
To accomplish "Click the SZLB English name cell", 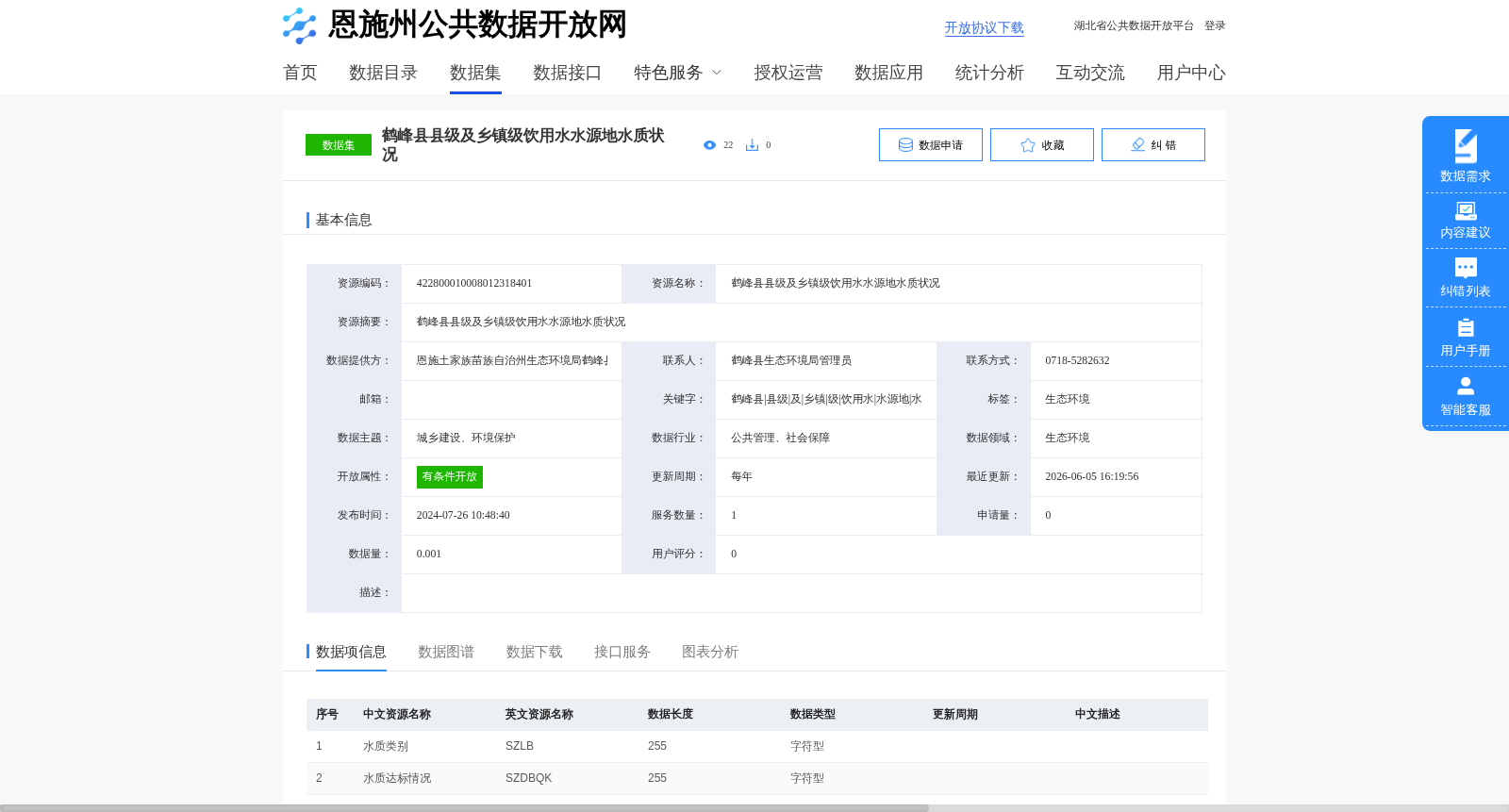I will pyautogui.click(x=520, y=746).
